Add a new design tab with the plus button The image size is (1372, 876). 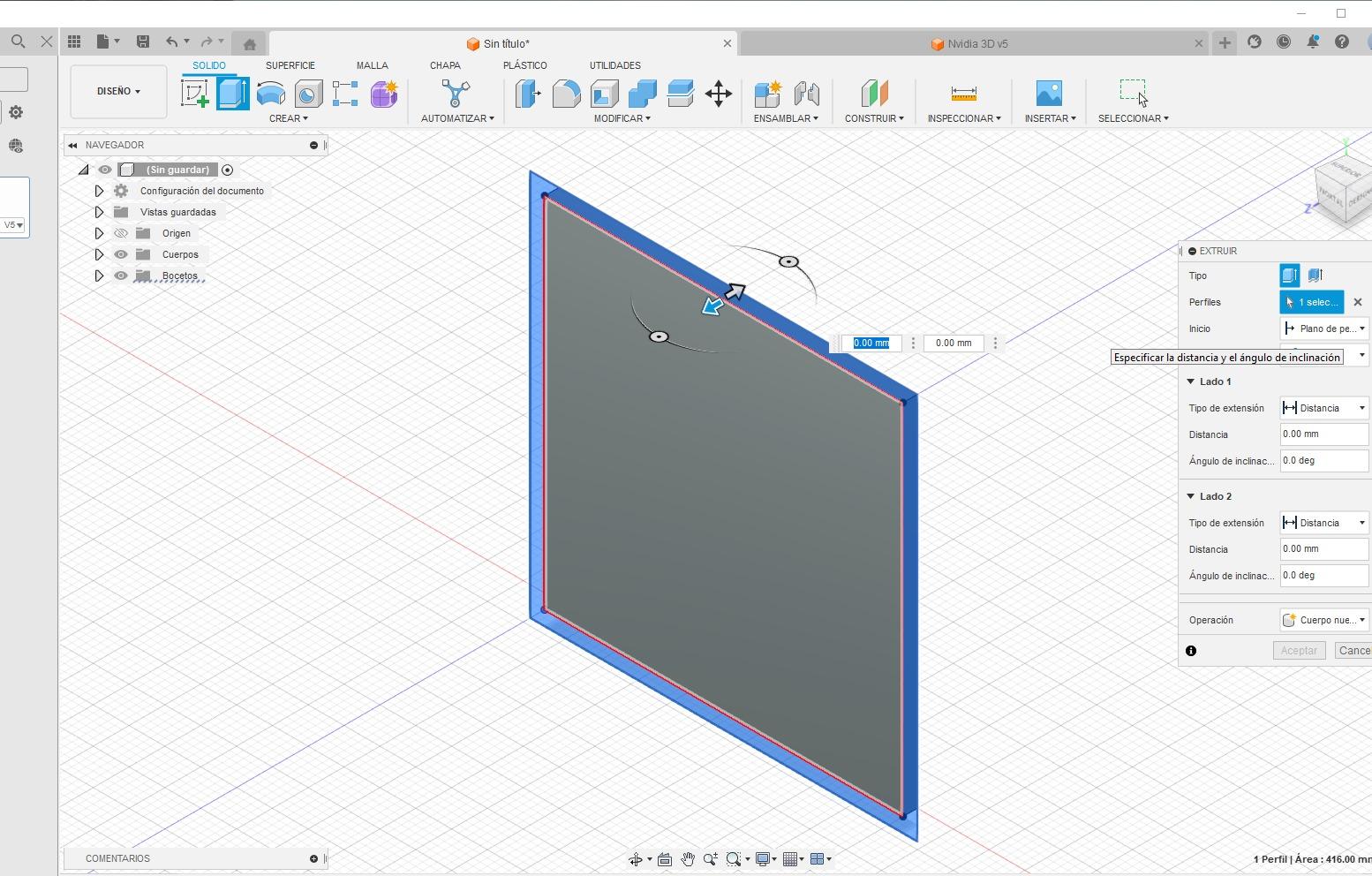pyautogui.click(x=1225, y=42)
